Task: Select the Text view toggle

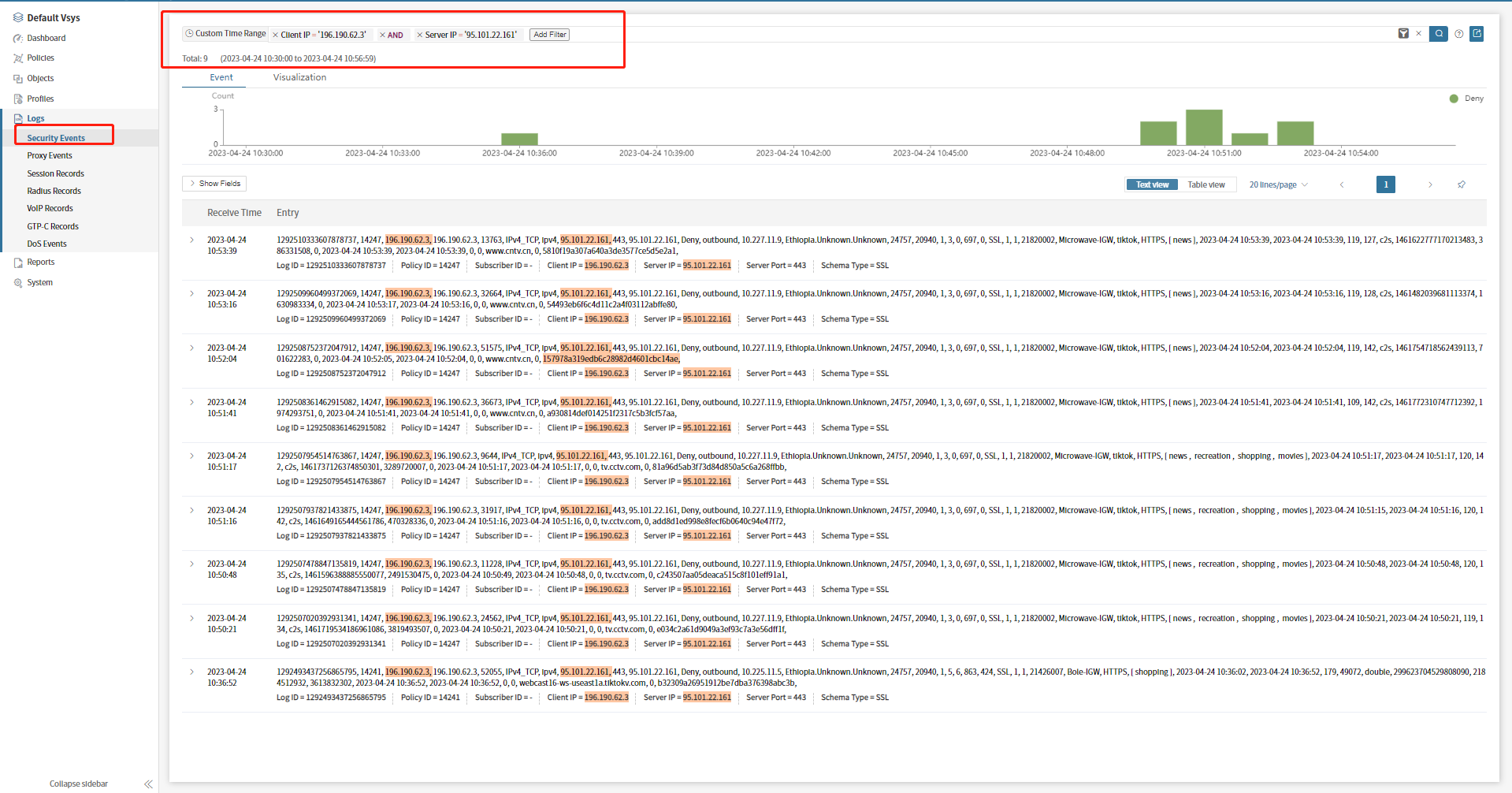Action: pos(1152,184)
